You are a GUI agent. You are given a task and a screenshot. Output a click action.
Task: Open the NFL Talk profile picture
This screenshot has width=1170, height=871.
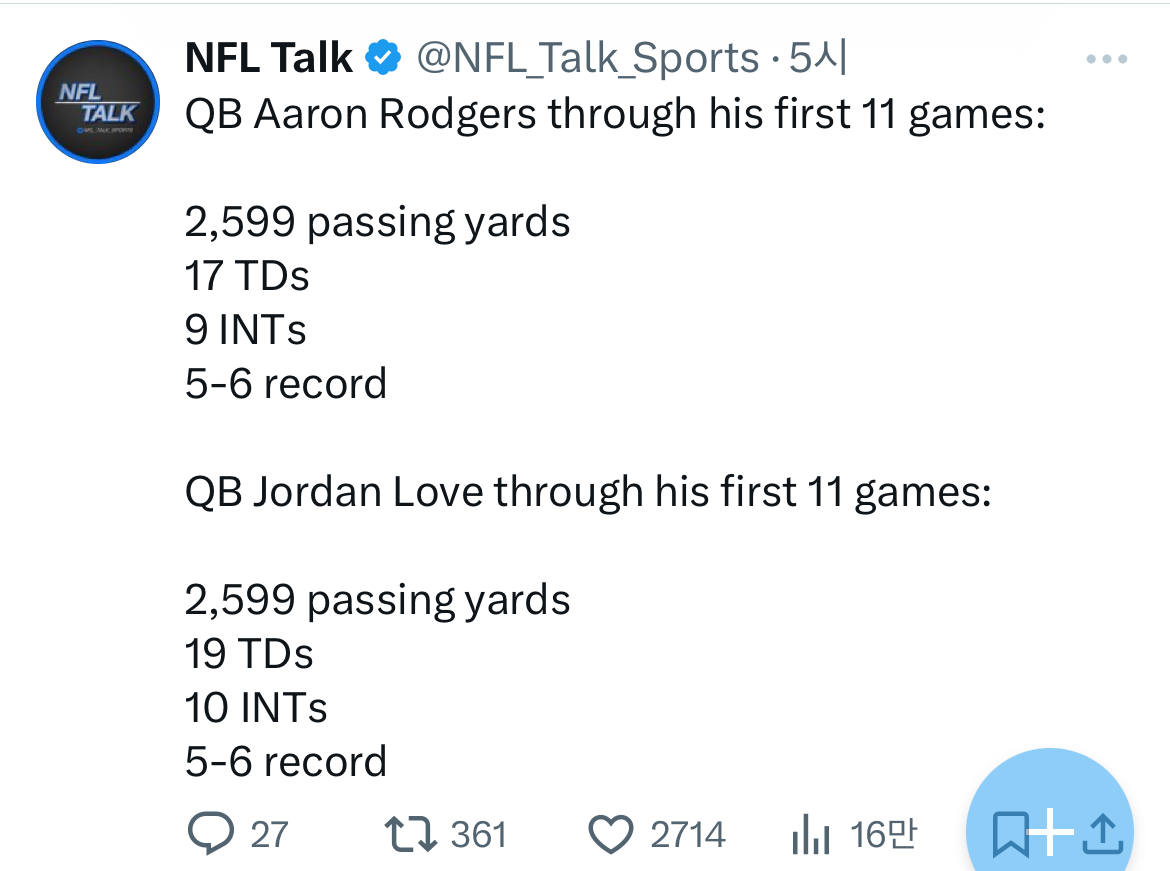98,102
